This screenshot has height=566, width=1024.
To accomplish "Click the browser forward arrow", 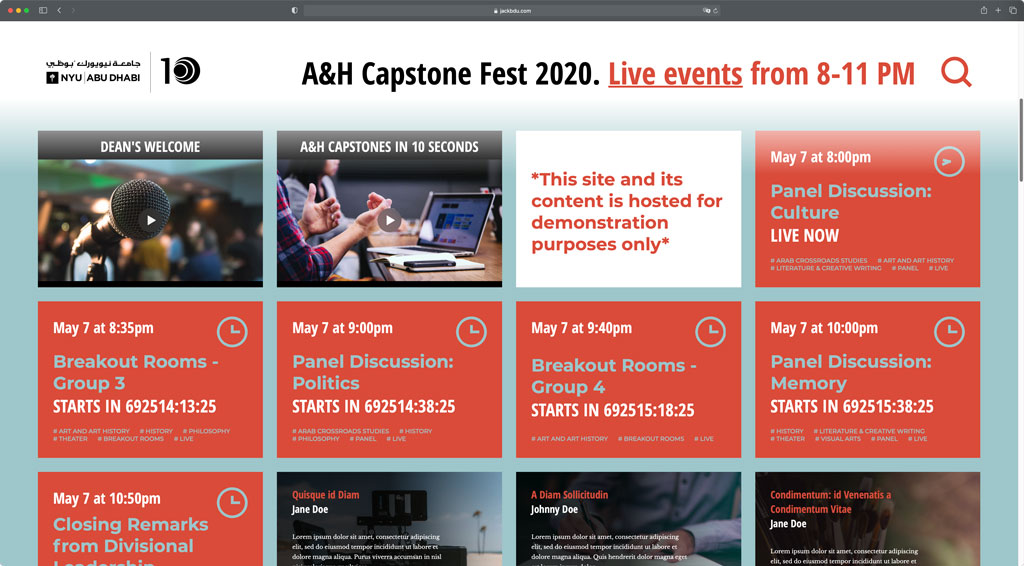I will tap(73, 10).
